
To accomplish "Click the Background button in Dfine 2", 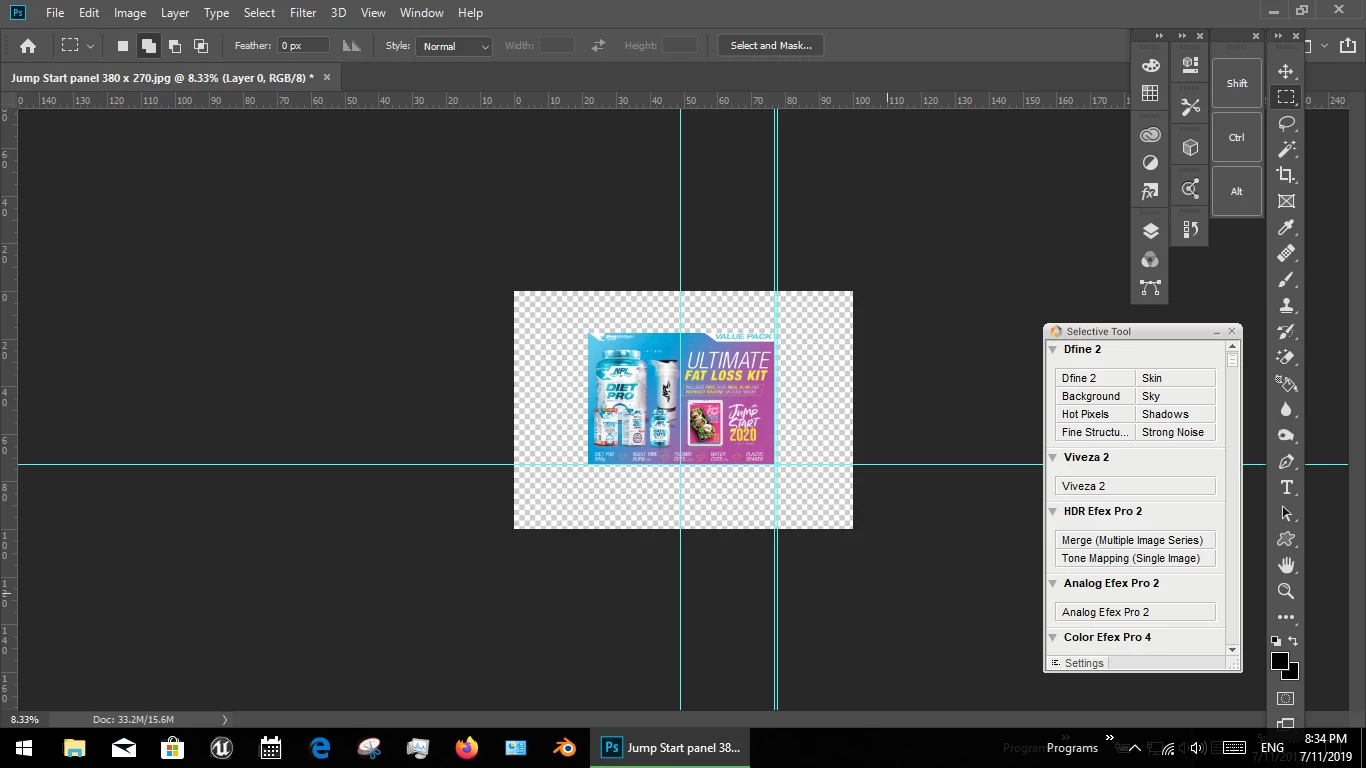I will click(1095, 396).
